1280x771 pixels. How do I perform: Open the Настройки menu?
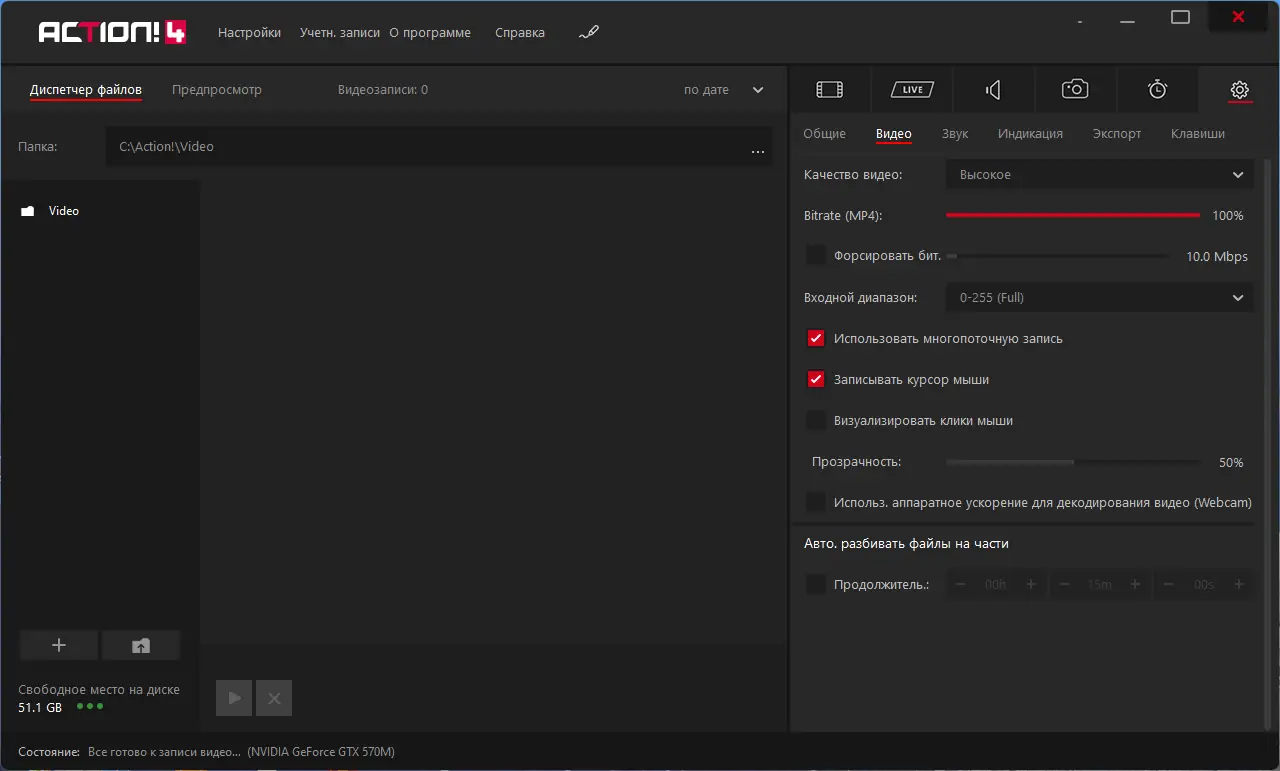pyautogui.click(x=249, y=32)
